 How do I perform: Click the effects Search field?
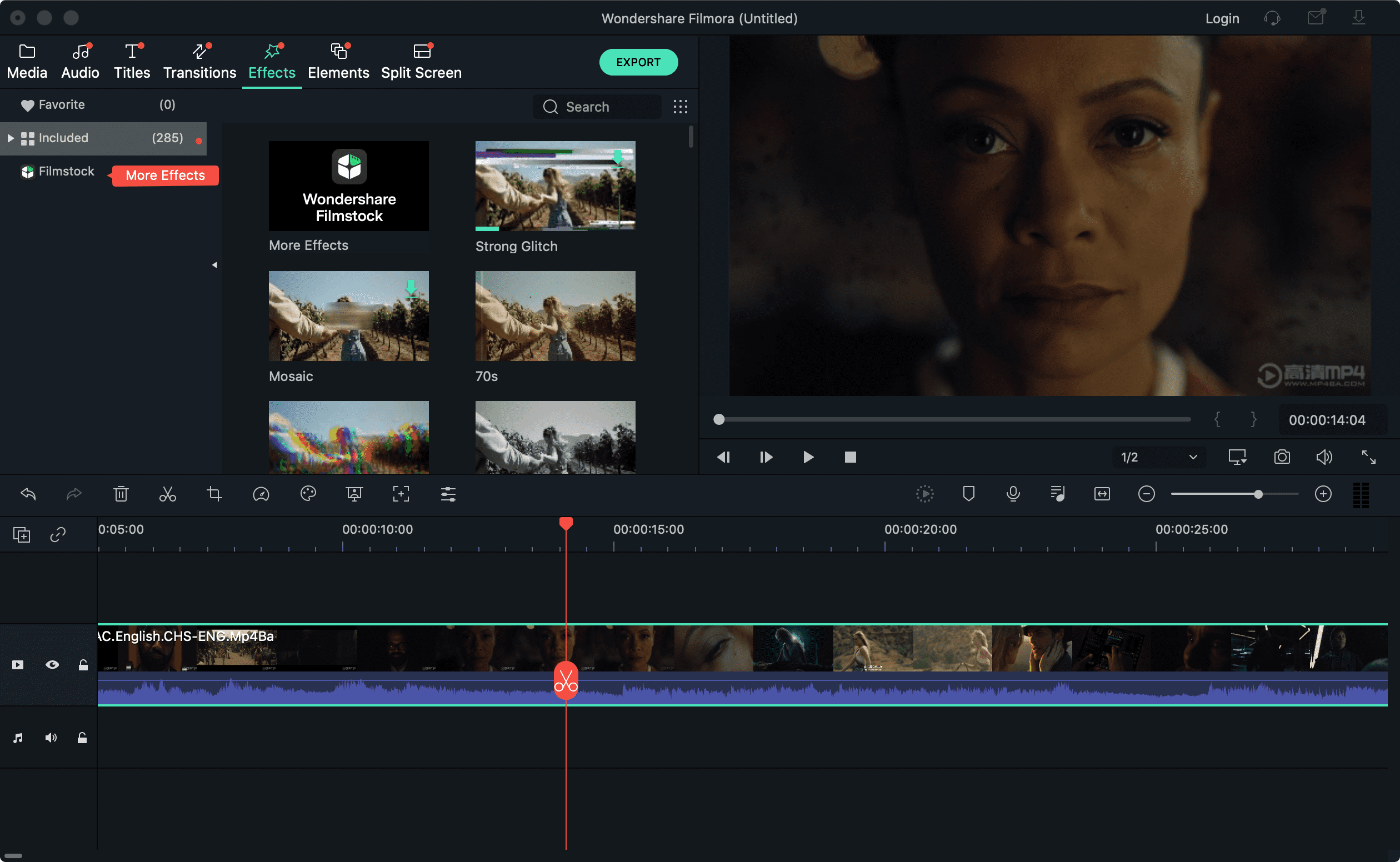point(597,107)
